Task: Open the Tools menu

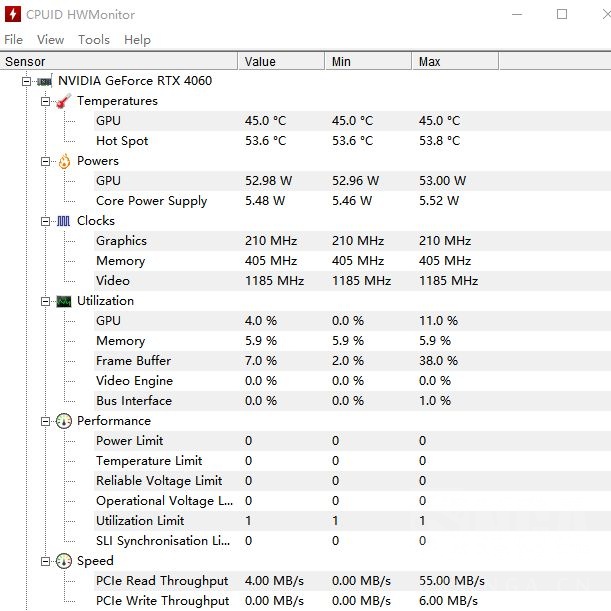Action: (94, 40)
